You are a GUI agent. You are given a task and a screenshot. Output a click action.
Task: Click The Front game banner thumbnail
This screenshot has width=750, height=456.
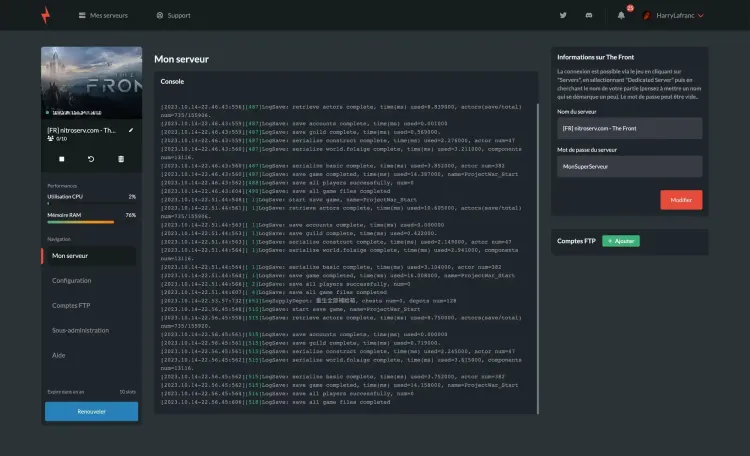point(91,82)
